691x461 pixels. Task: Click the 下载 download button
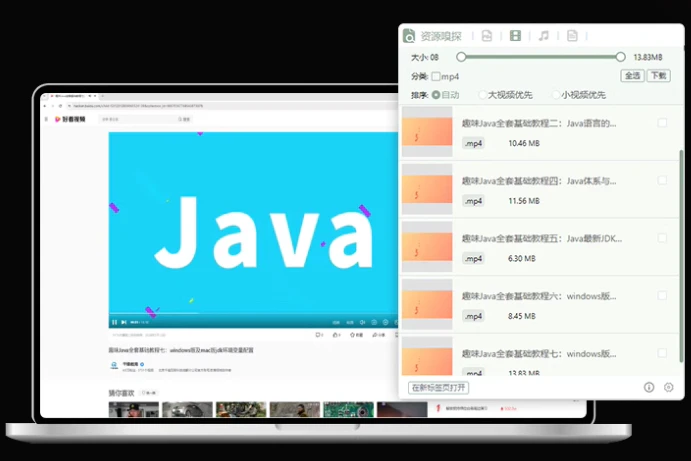click(x=659, y=76)
